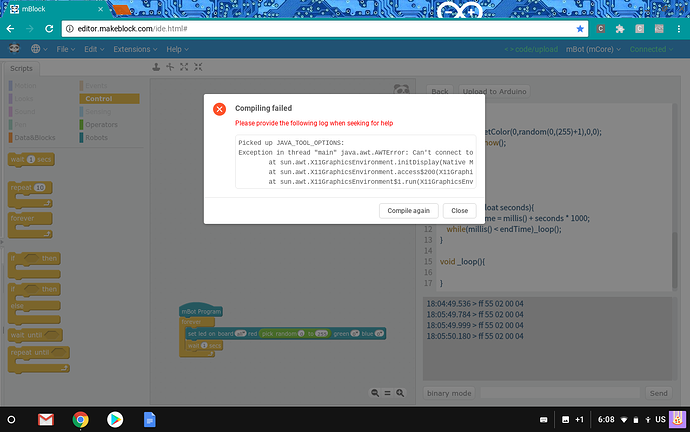This screenshot has height=432, width=690.
Task: Click the mBot Program hat block
Action: click(x=201, y=310)
